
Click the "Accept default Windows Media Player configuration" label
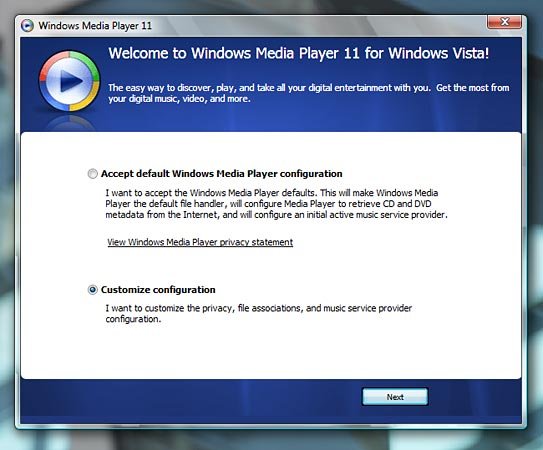222,174
